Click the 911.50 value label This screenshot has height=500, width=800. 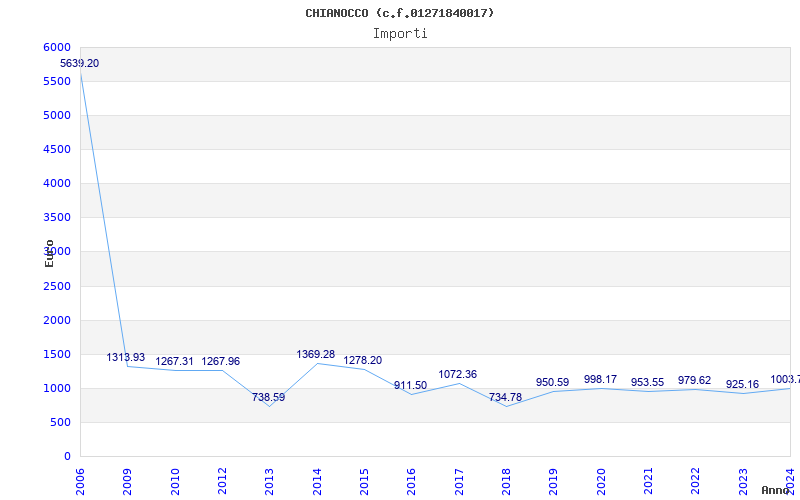pyautogui.click(x=410, y=385)
